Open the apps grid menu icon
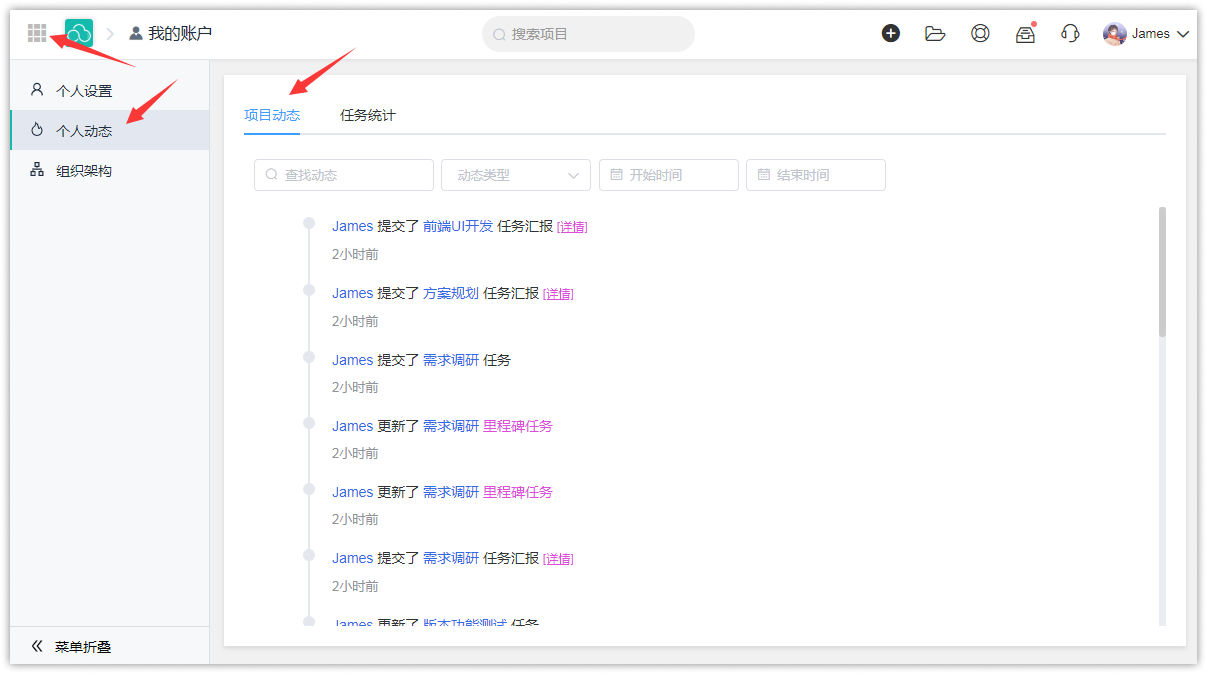 click(x=37, y=33)
